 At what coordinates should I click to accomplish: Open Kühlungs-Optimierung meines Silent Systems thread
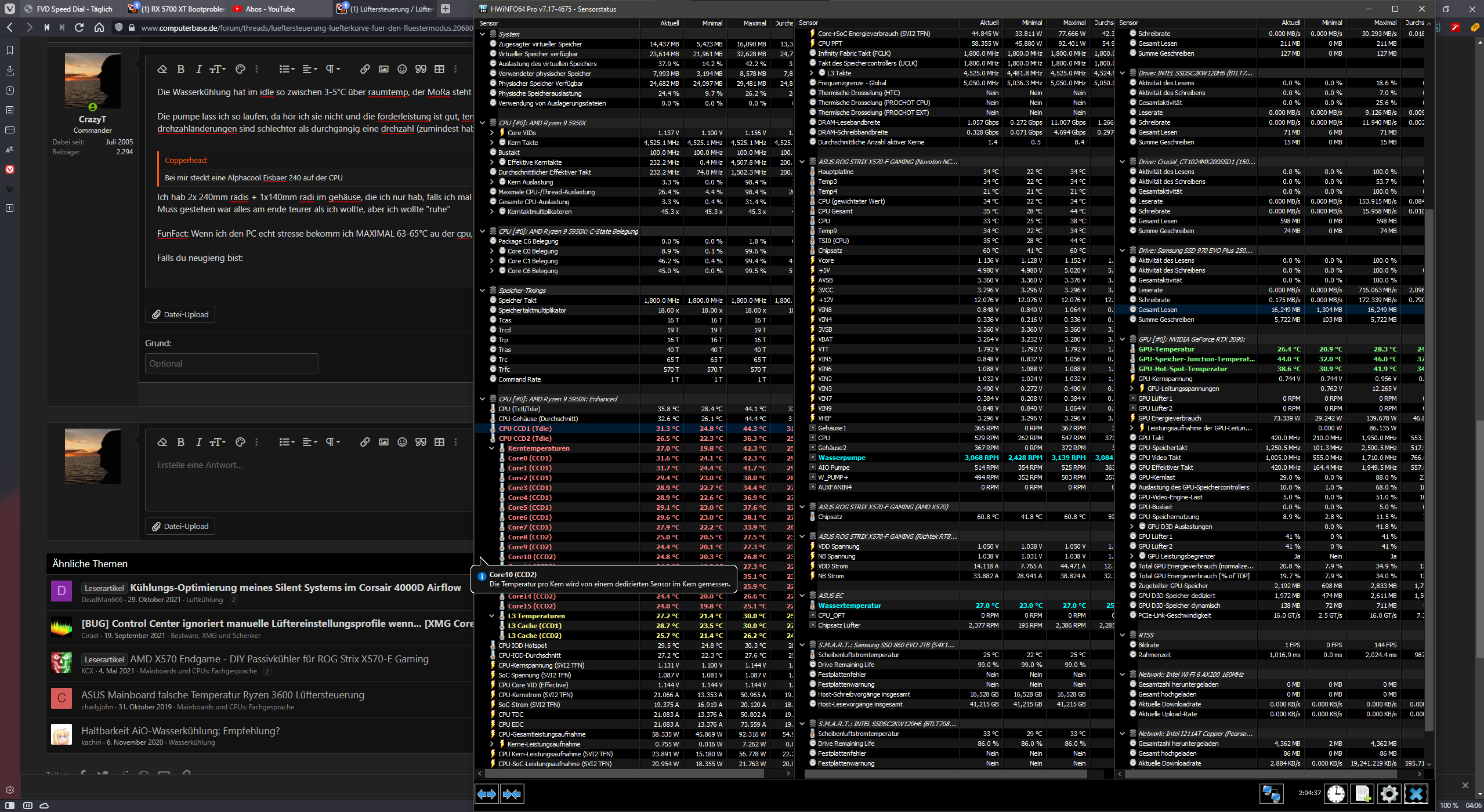(x=295, y=588)
